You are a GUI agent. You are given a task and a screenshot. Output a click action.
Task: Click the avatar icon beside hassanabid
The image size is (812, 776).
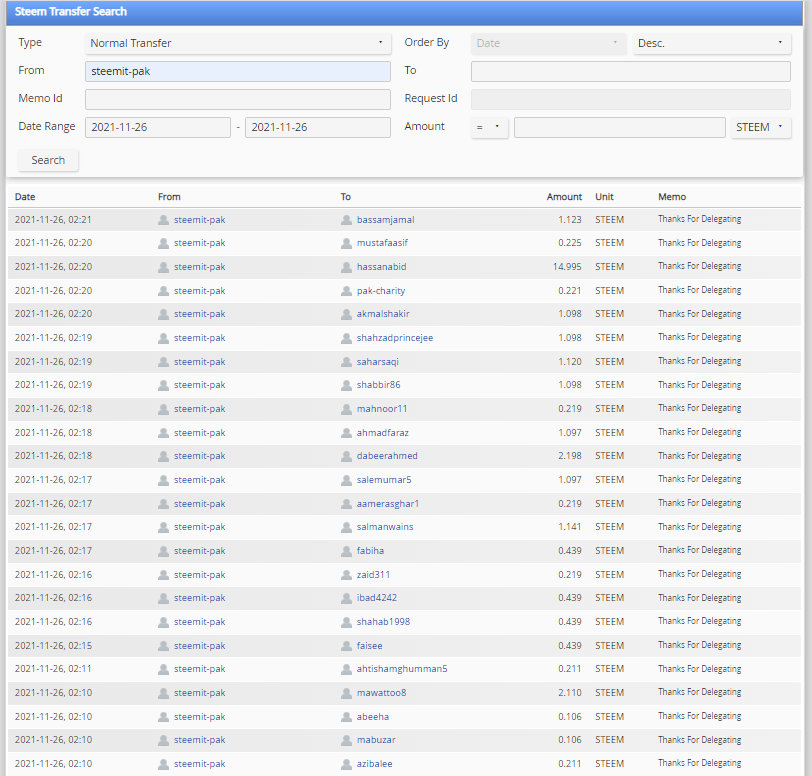tap(346, 267)
